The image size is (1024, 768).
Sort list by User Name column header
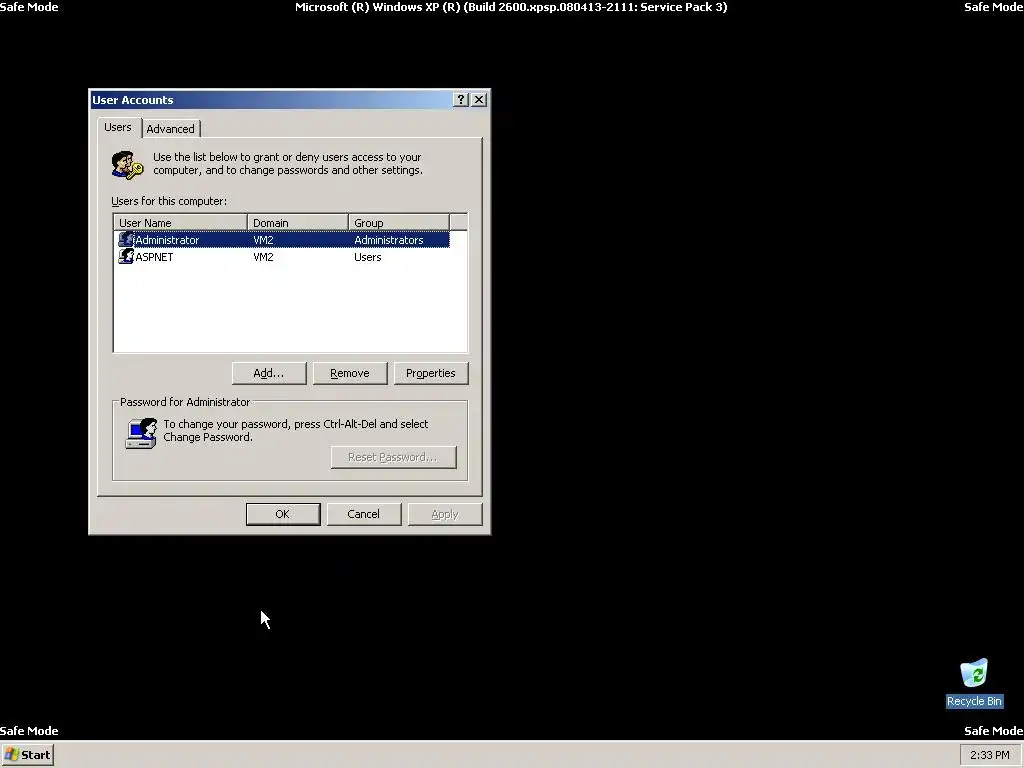click(x=181, y=223)
